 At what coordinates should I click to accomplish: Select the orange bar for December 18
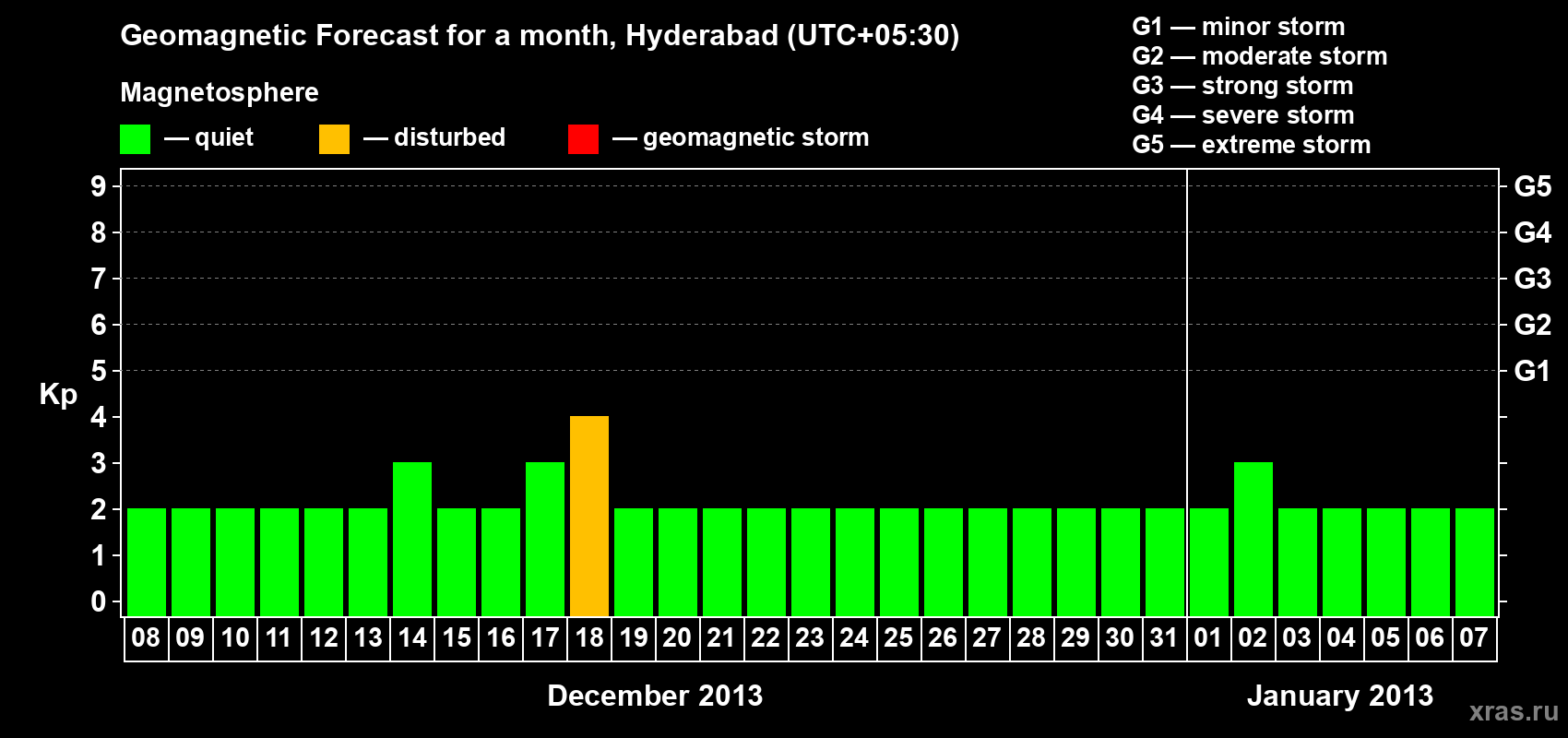pyautogui.click(x=589, y=517)
